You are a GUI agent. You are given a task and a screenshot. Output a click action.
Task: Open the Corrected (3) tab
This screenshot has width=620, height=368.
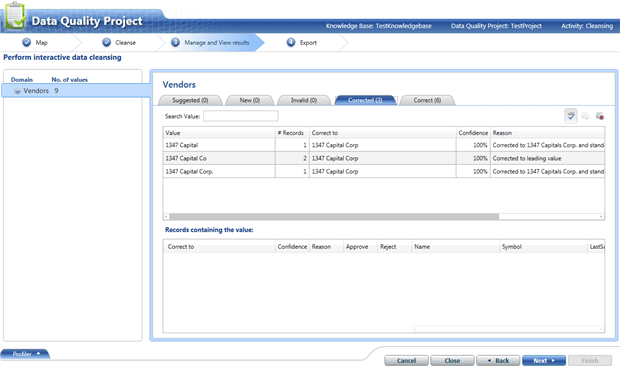pyautogui.click(x=365, y=100)
